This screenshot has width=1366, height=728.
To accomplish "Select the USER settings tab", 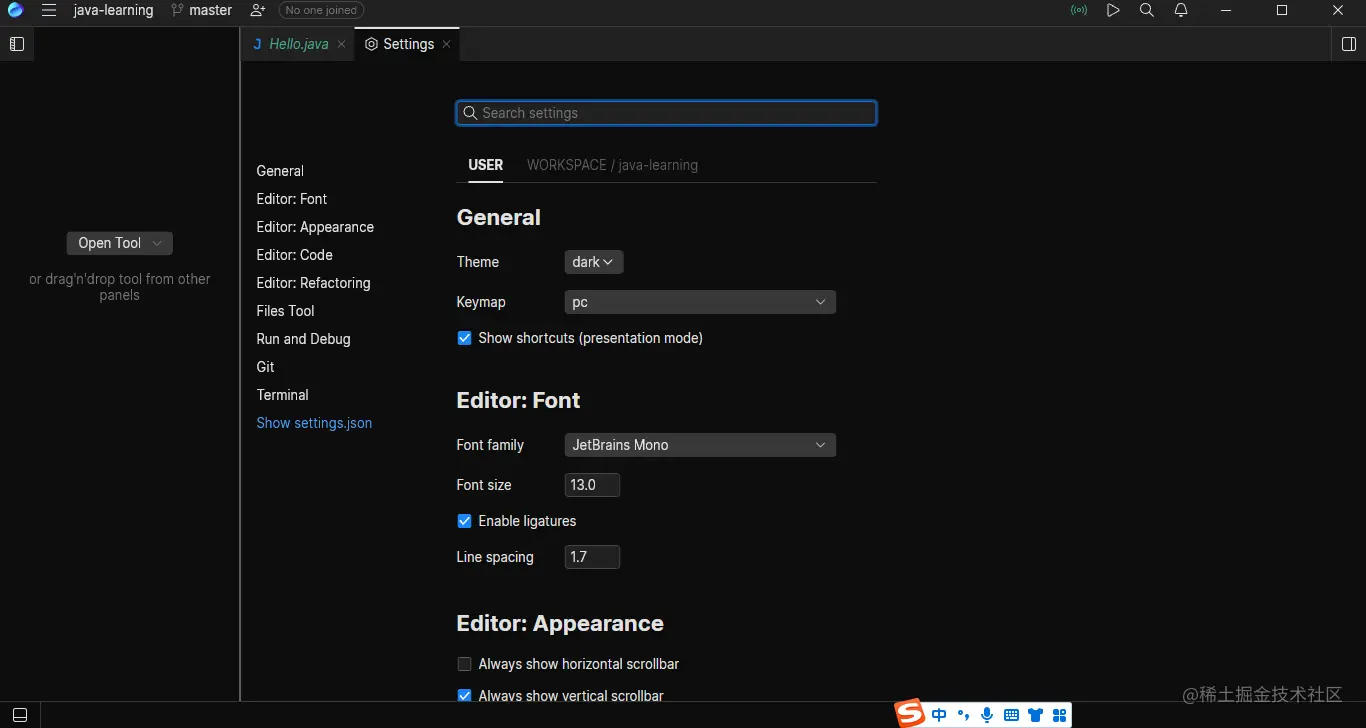I will coord(486,165).
